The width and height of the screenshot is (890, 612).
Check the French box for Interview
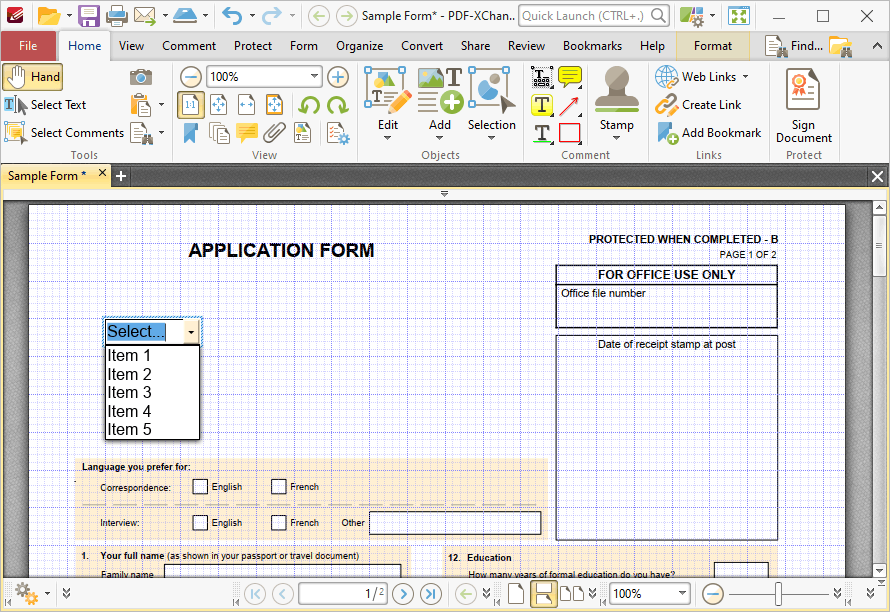pyautogui.click(x=278, y=522)
